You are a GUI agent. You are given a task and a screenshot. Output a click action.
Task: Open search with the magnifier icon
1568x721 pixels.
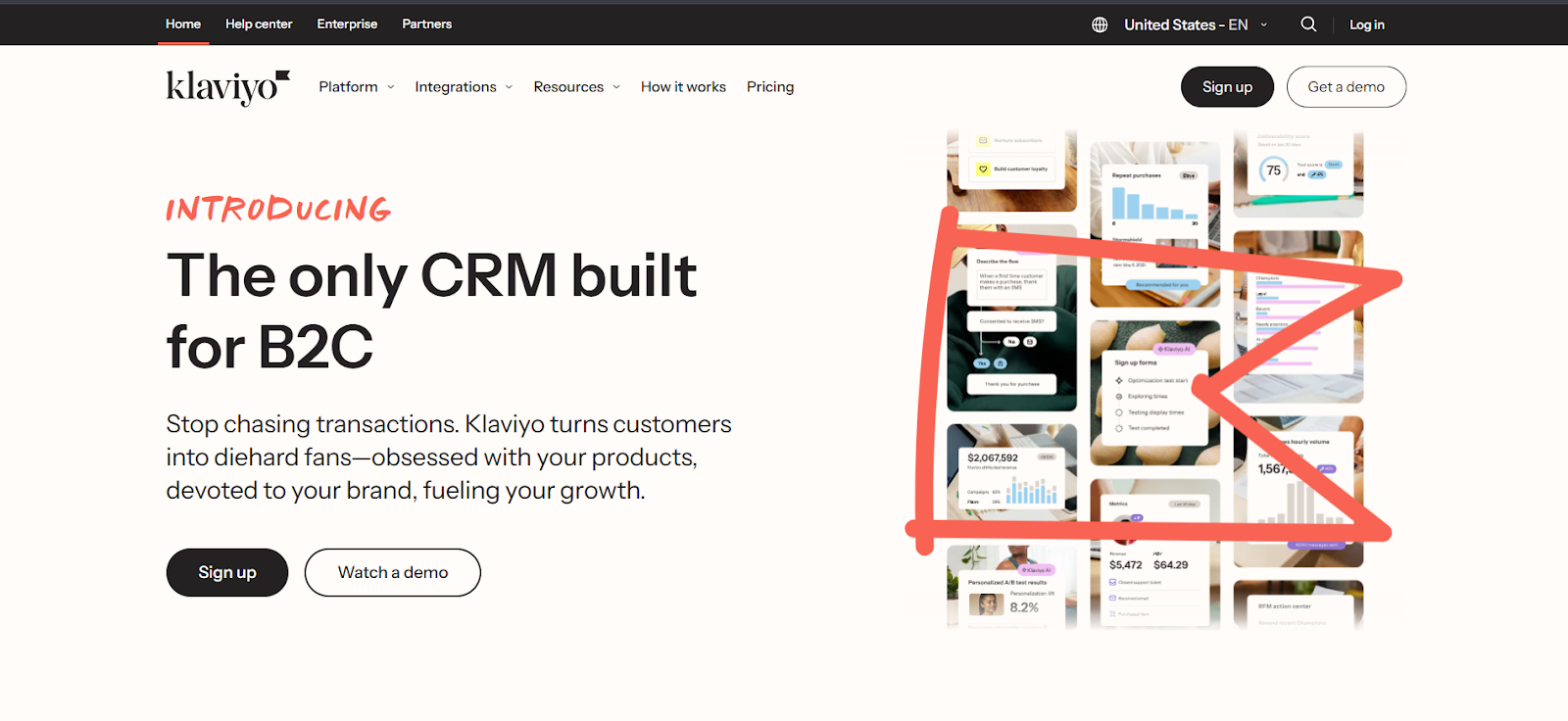point(1308,24)
